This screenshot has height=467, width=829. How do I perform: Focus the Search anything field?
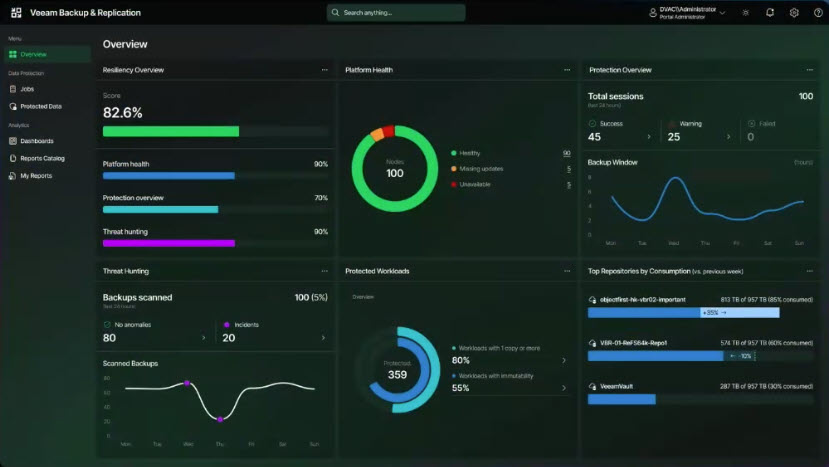point(396,12)
